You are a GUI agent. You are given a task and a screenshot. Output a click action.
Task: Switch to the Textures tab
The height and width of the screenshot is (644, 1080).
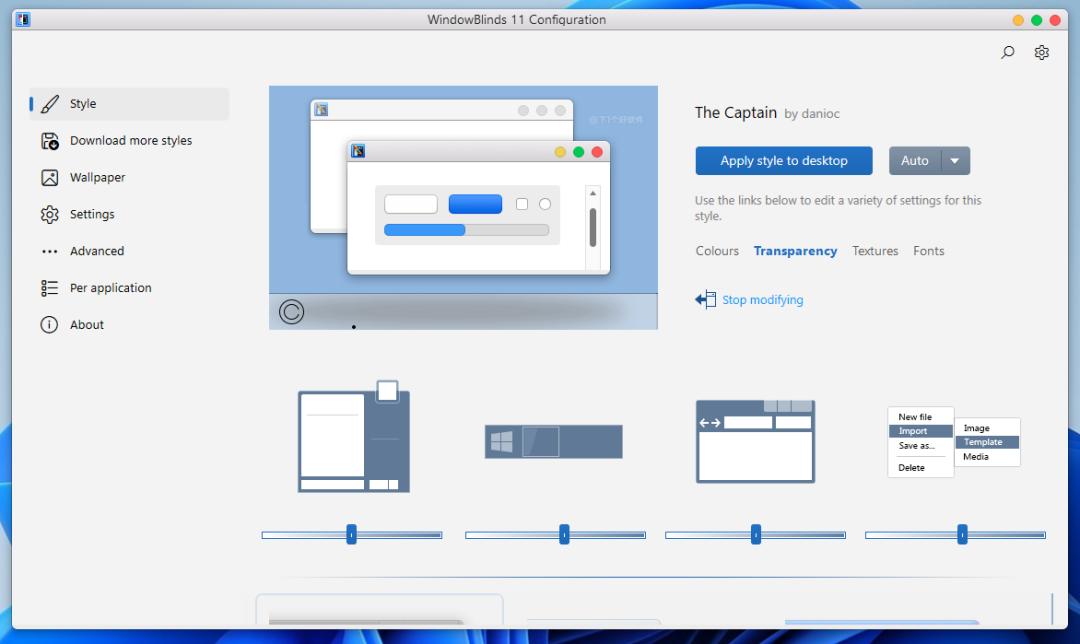pyautogui.click(x=875, y=251)
